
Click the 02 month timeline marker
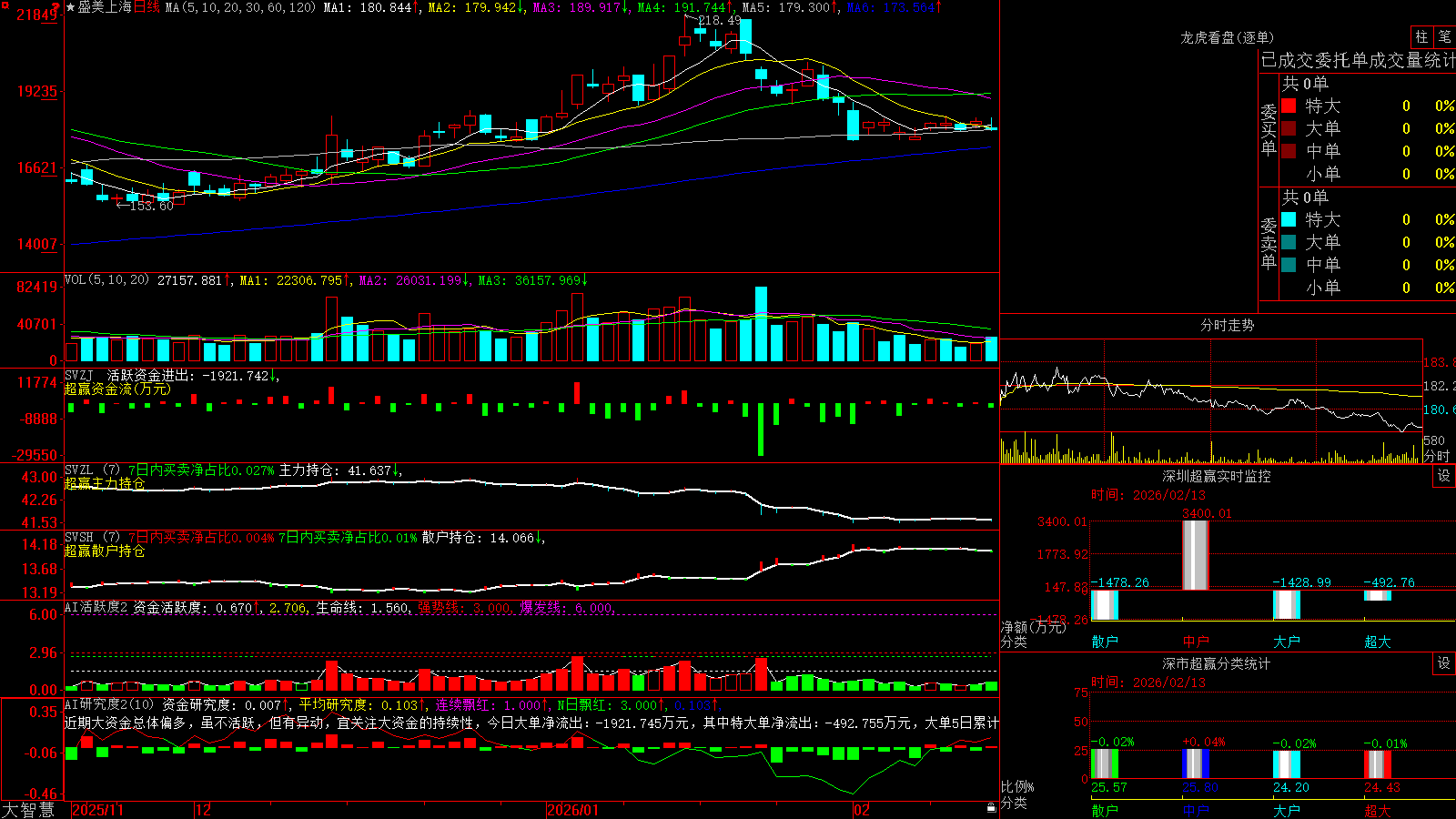tap(862, 810)
